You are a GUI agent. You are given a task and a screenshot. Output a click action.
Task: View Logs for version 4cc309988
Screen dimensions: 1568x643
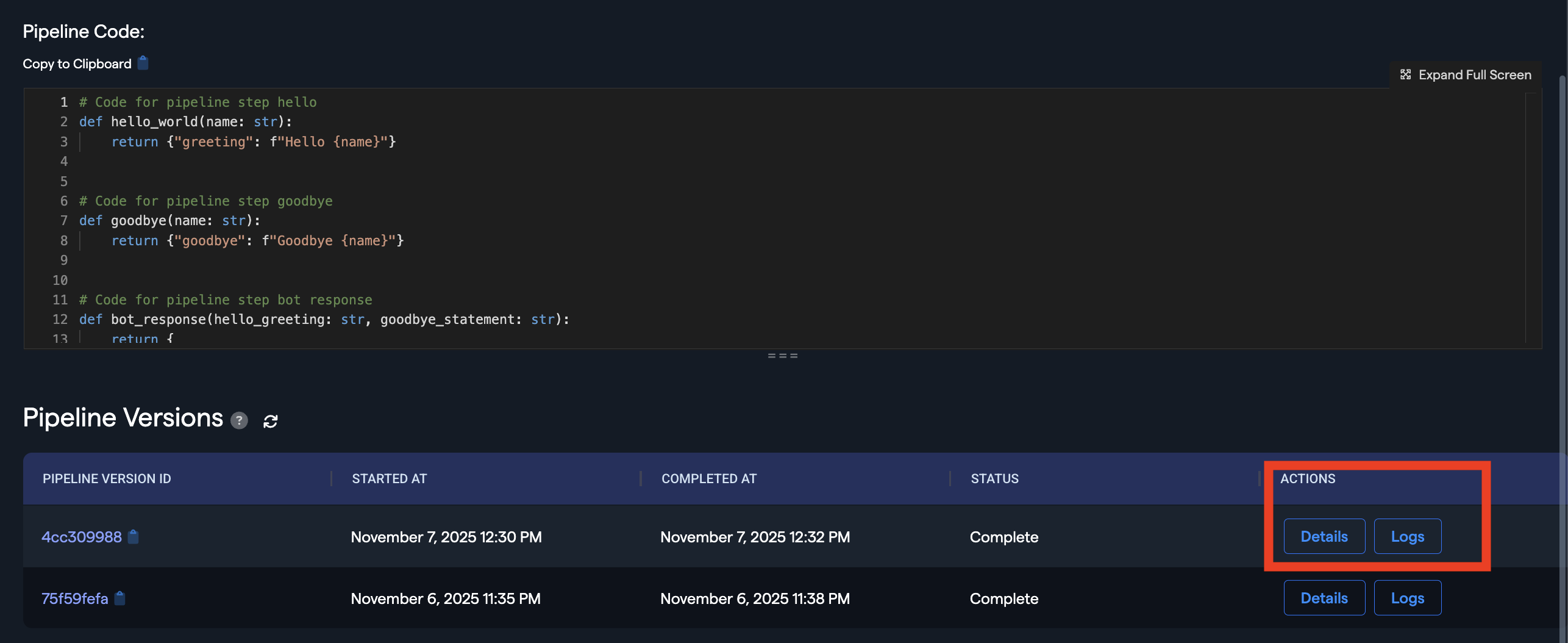tap(1407, 536)
